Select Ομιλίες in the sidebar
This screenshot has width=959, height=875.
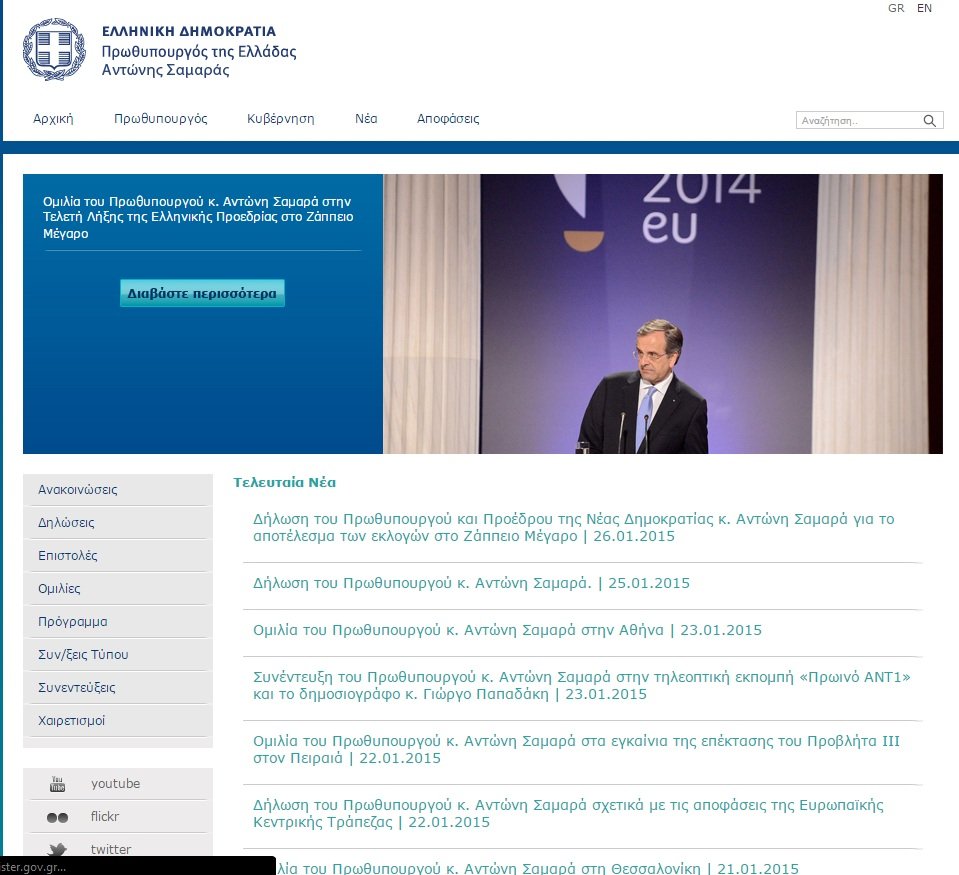point(59,589)
